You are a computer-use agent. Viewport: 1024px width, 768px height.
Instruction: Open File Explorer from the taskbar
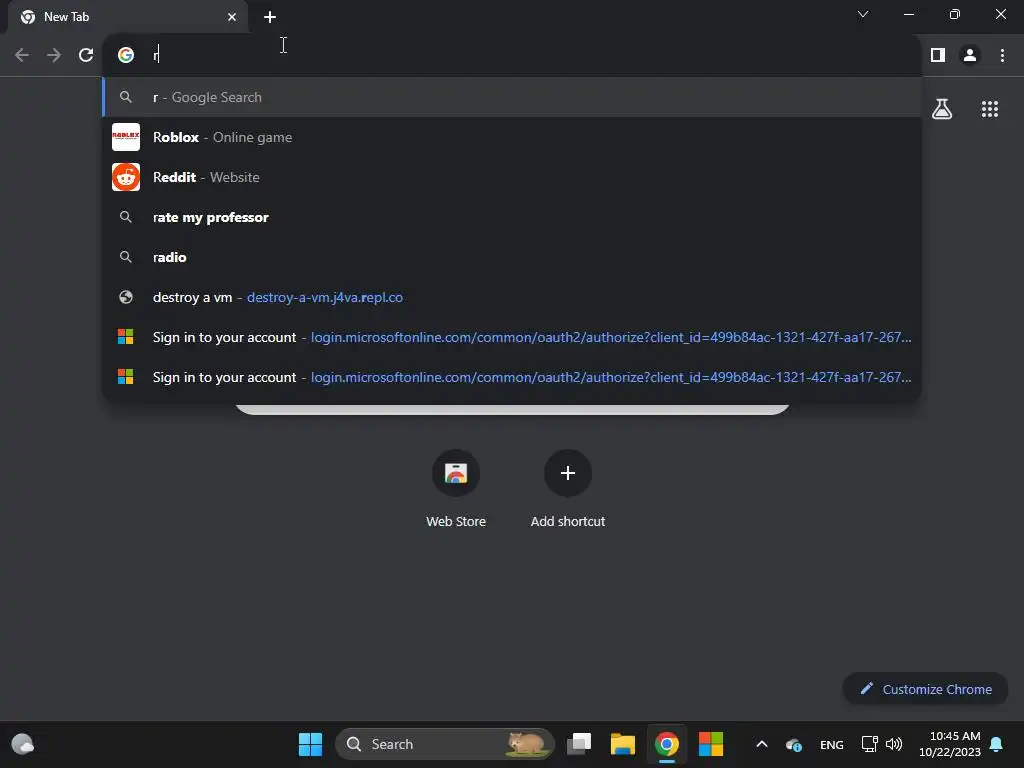point(622,744)
